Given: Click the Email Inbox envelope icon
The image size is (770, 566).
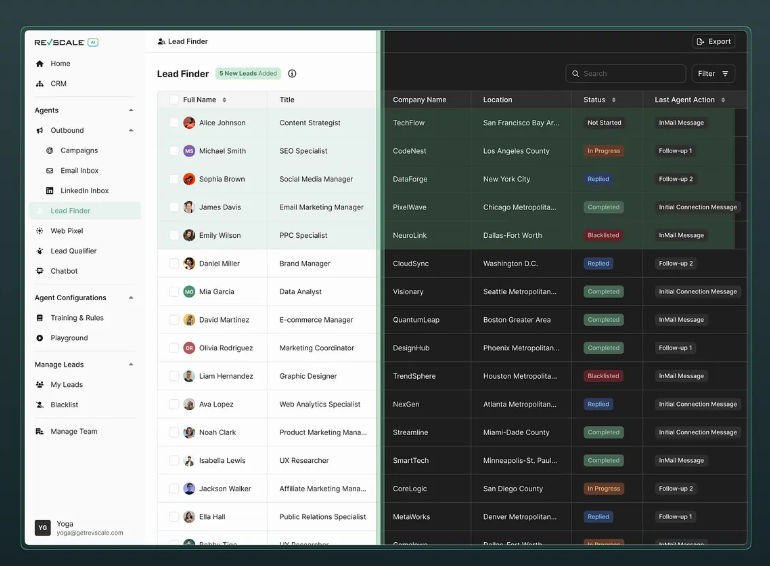Looking at the screenshot, I should click(x=50, y=170).
